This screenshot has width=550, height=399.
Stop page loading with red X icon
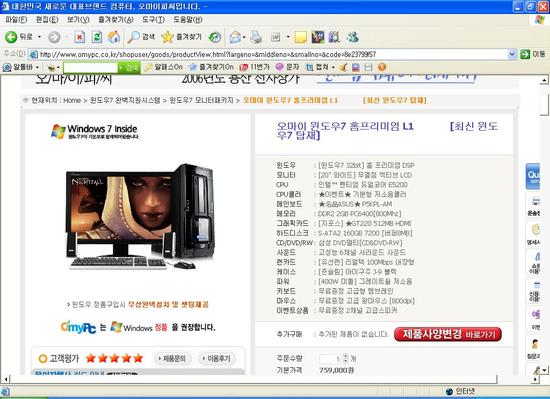coord(80,37)
